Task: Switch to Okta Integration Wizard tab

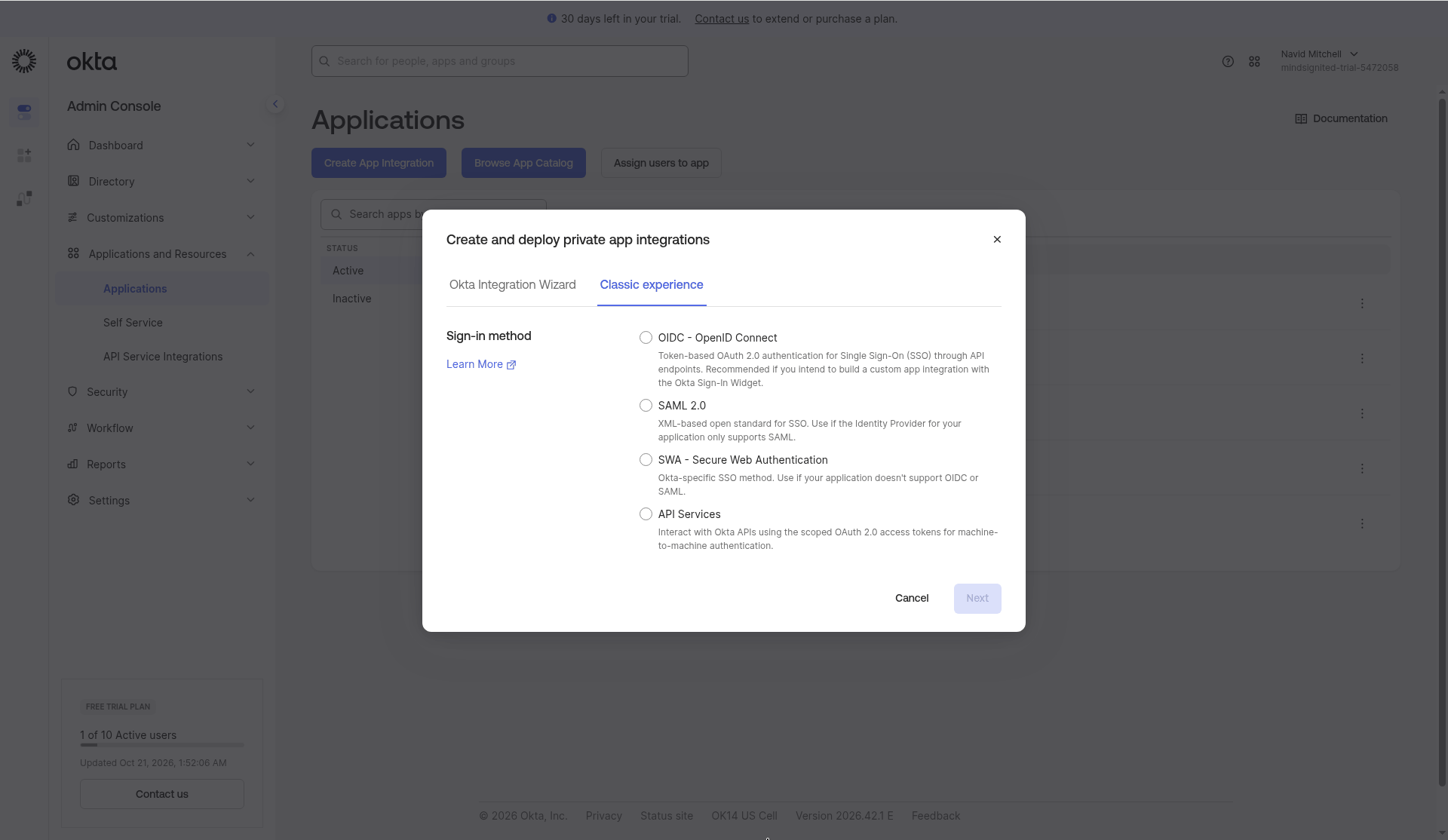Action: pos(512,285)
